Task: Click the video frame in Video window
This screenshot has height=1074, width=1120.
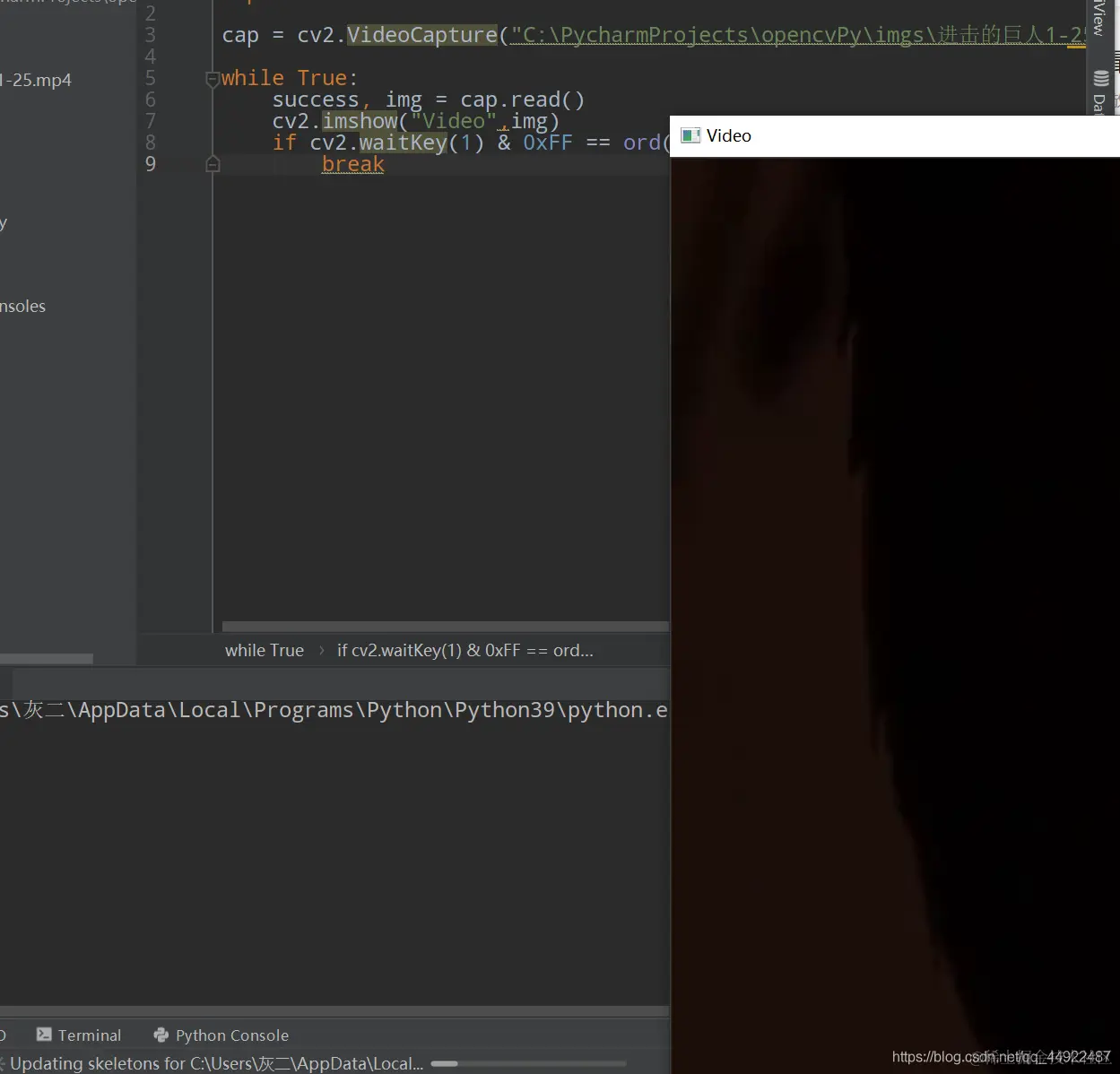Action: pyautogui.click(x=895, y=615)
